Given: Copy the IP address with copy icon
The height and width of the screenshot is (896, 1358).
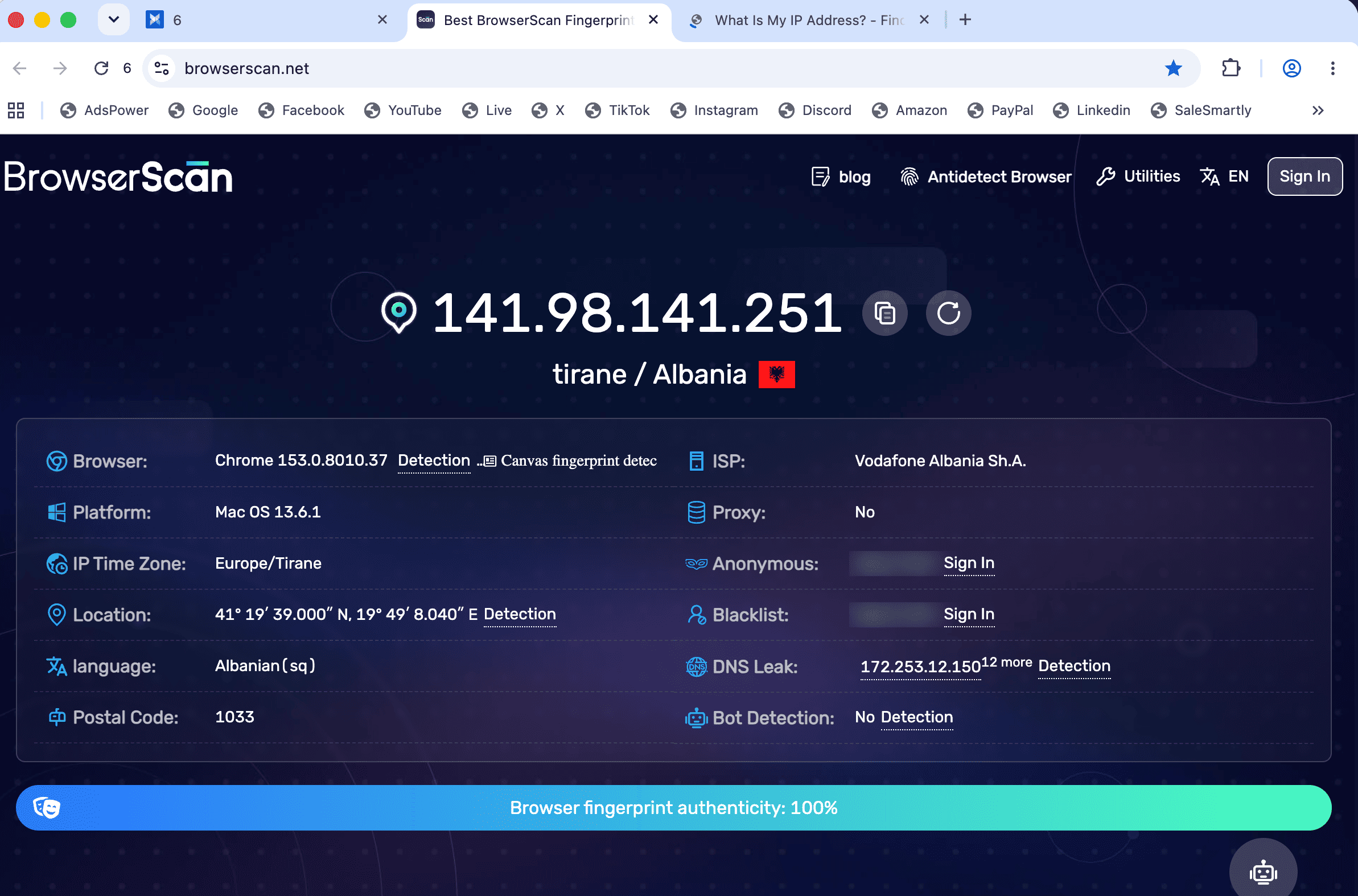Looking at the screenshot, I should (x=884, y=313).
